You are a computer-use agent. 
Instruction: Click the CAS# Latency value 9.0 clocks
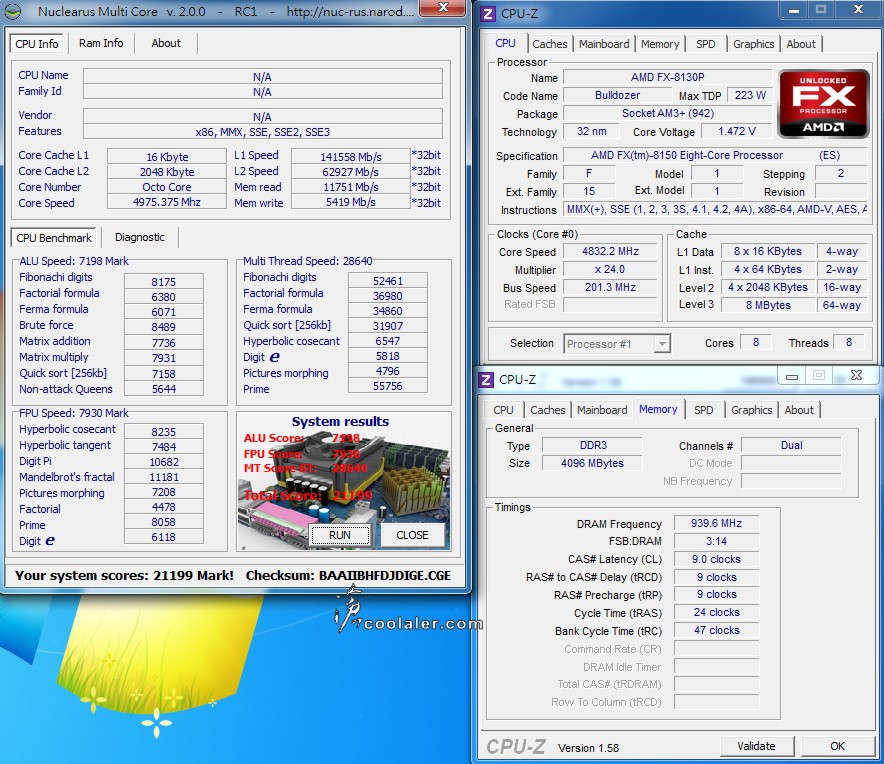[716, 559]
